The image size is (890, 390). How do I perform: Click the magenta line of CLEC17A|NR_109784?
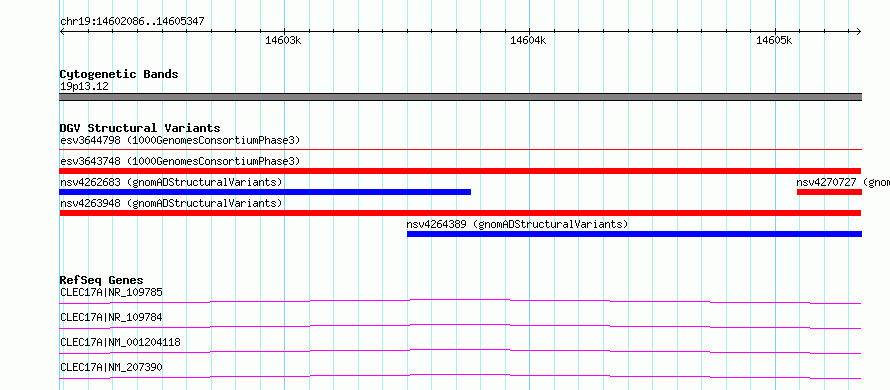[x=461, y=326]
